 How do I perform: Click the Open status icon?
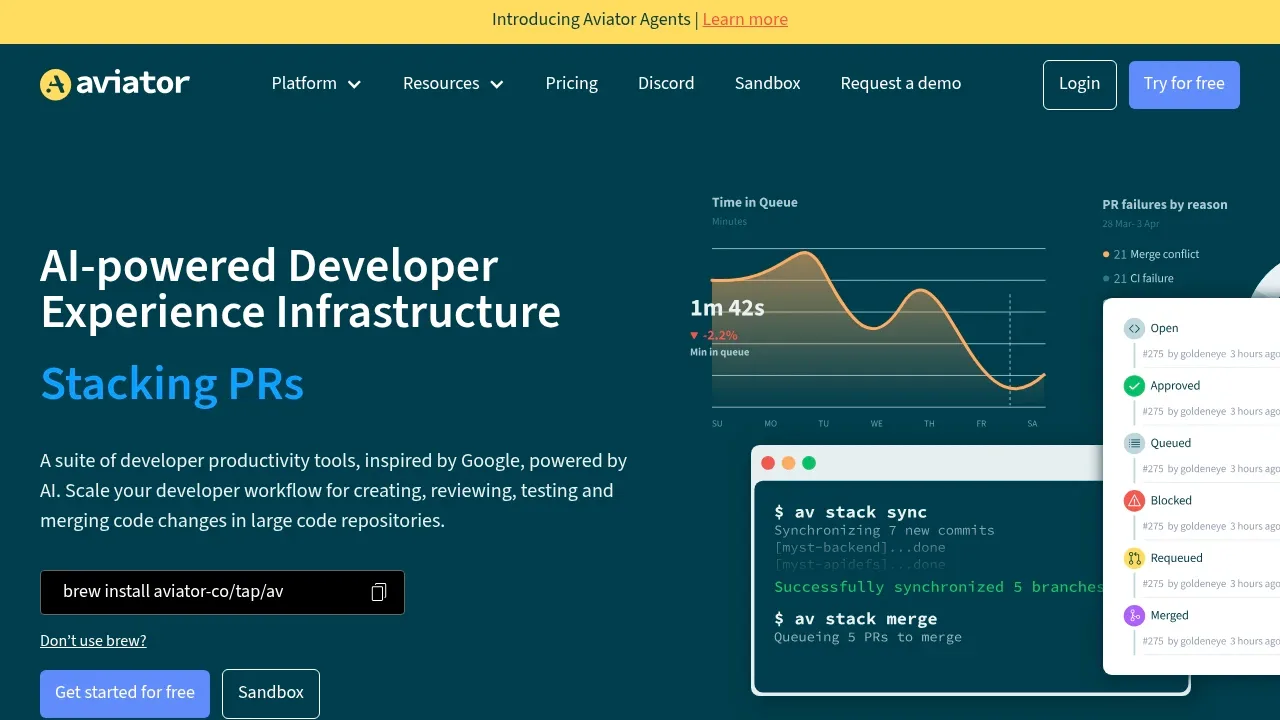point(1134,328)
